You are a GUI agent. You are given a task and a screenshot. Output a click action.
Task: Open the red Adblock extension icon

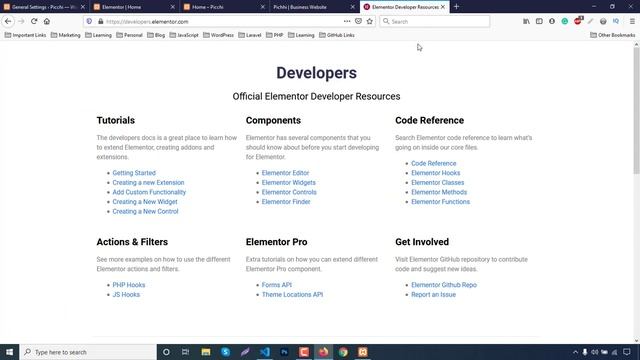click(x=578, y=21)
